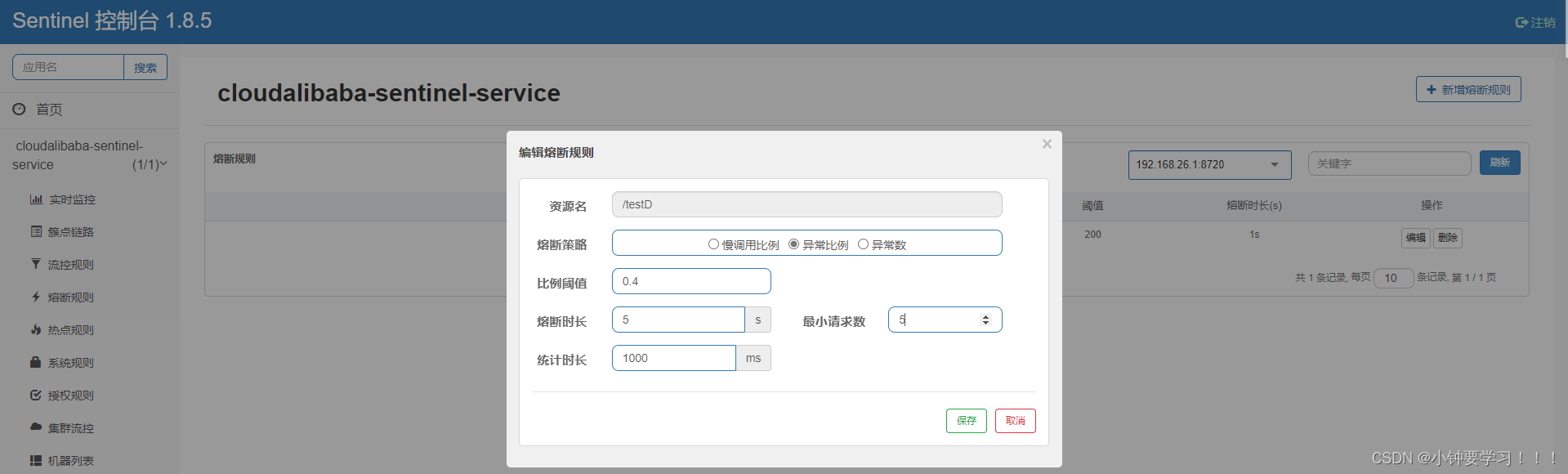
Task: Click the cluster link list icon
Action: click(x=36, y=231)
